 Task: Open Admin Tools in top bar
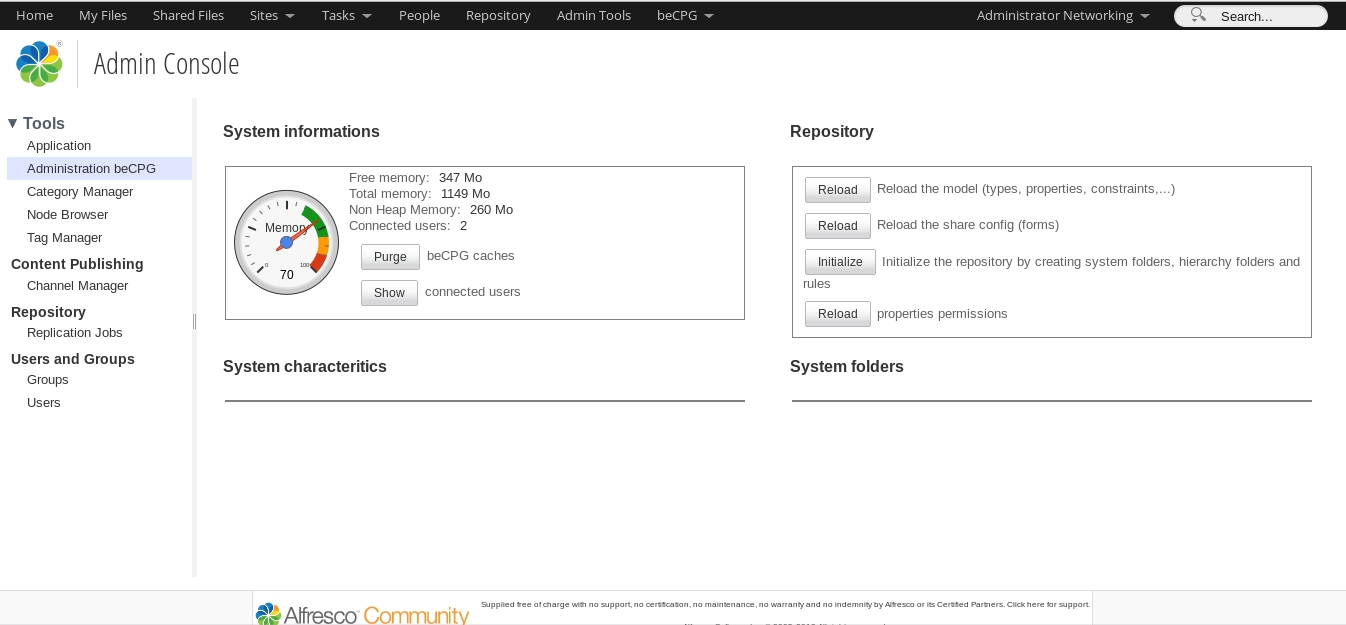594,15
